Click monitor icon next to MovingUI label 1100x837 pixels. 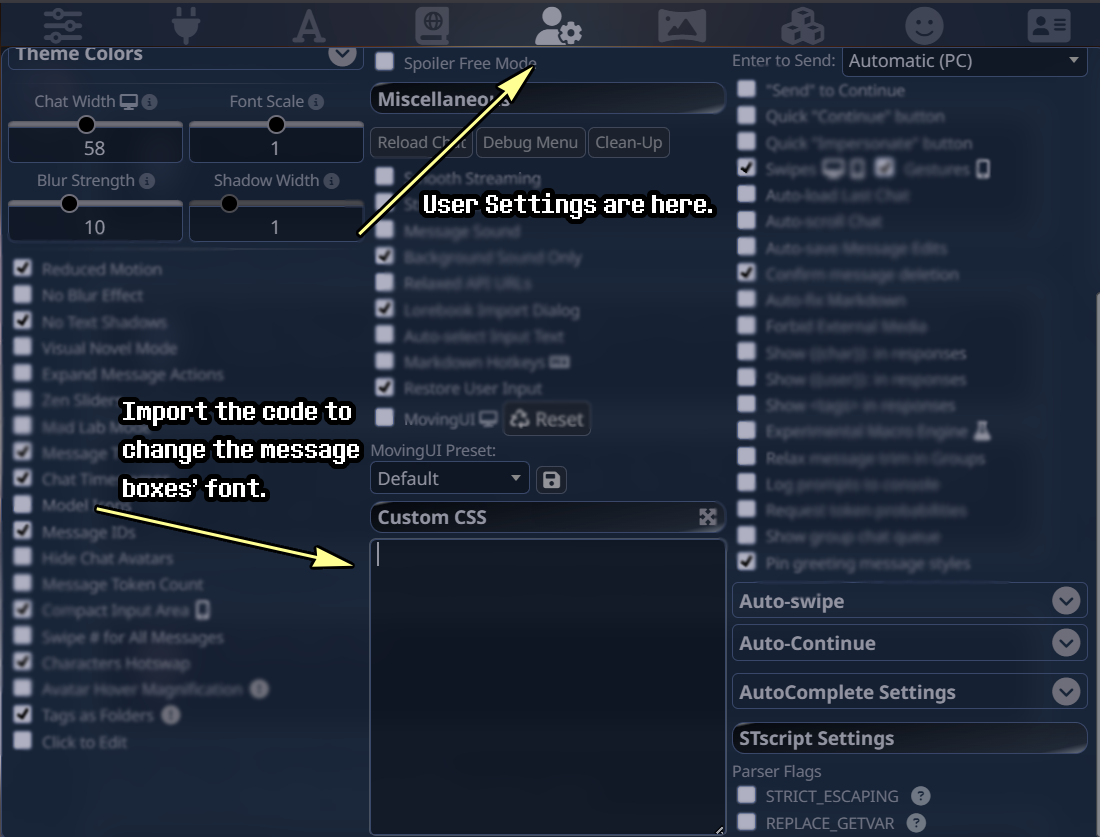coord(489,419)
